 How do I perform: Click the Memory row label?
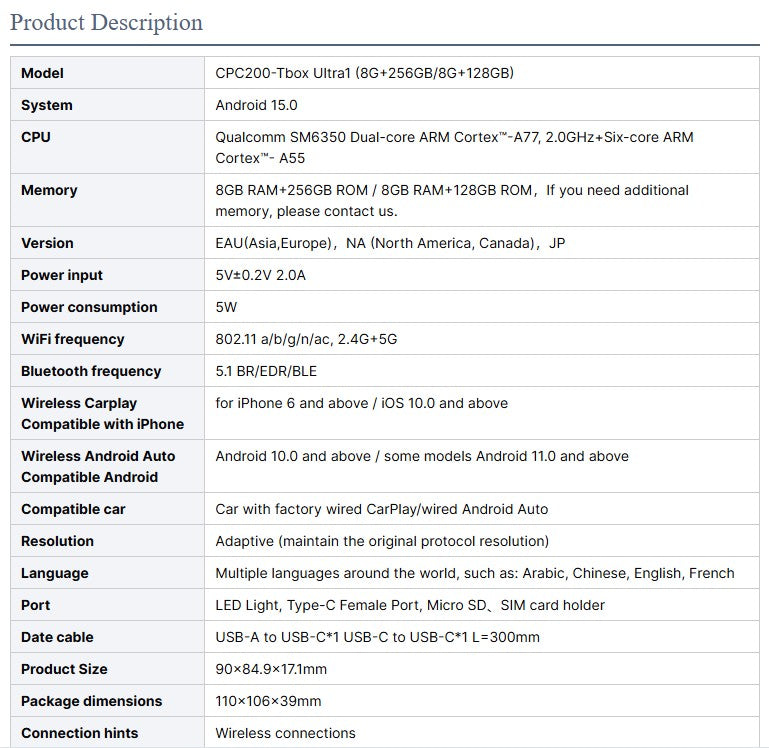[49, 190]
